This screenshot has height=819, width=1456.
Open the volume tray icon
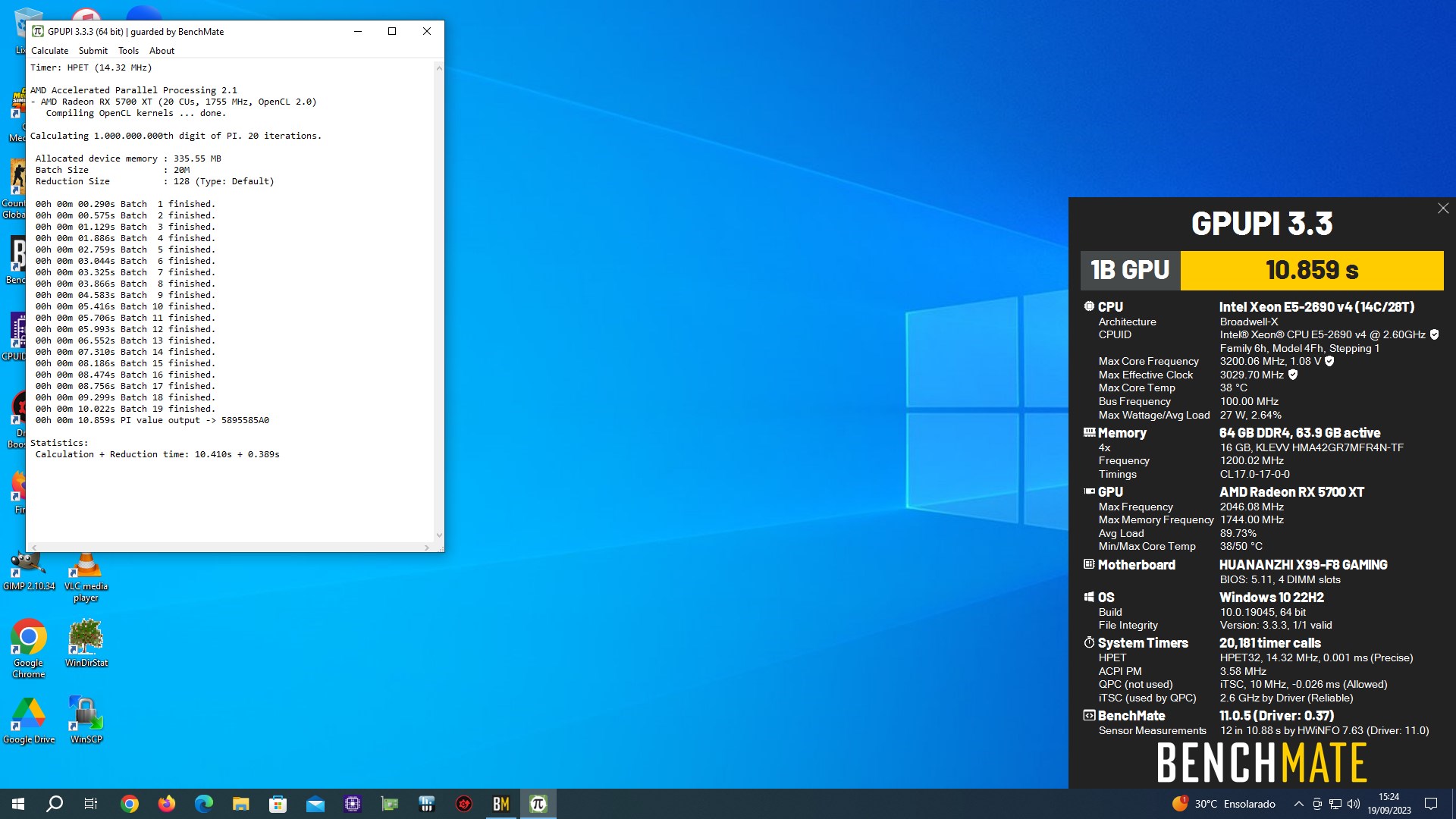pos(1354,804)
